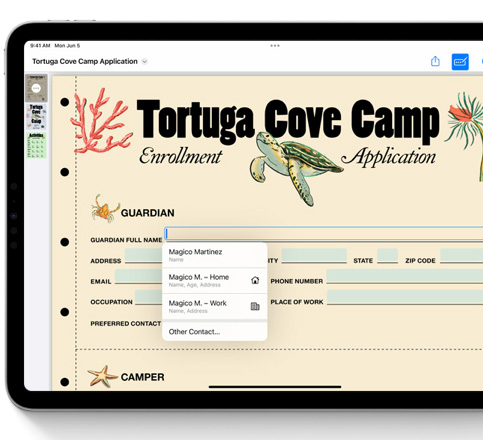Viewport: 483px width, 440px height.
Task: Select the Magico M. – Home autofill entry
Action: 215,280
